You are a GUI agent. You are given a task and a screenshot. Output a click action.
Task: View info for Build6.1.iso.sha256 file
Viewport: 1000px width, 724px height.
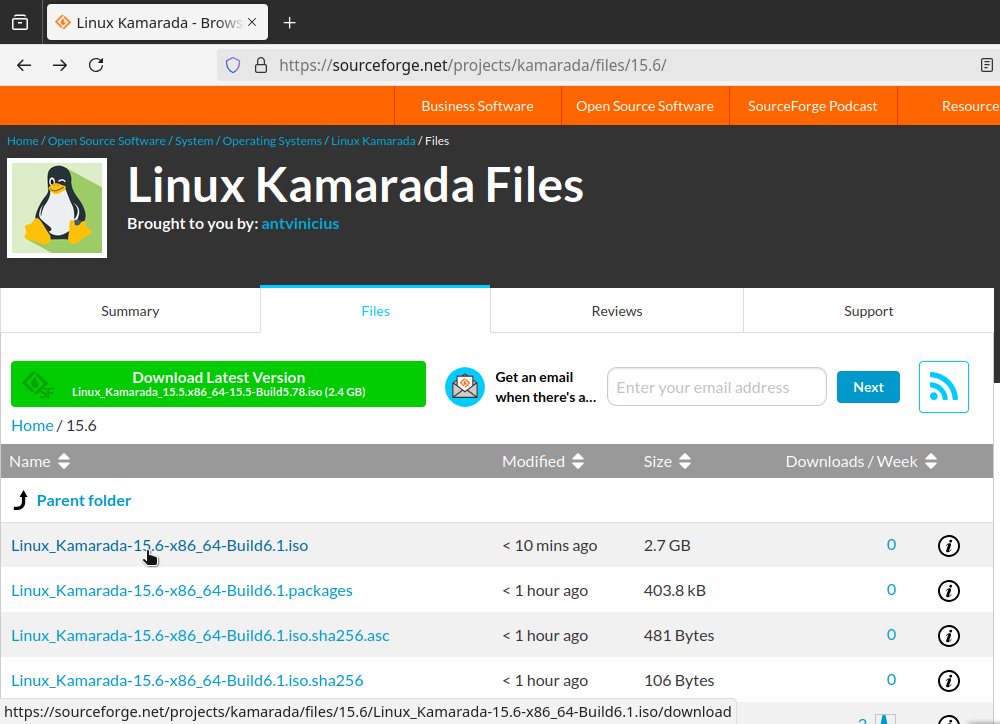click(948, 681)
